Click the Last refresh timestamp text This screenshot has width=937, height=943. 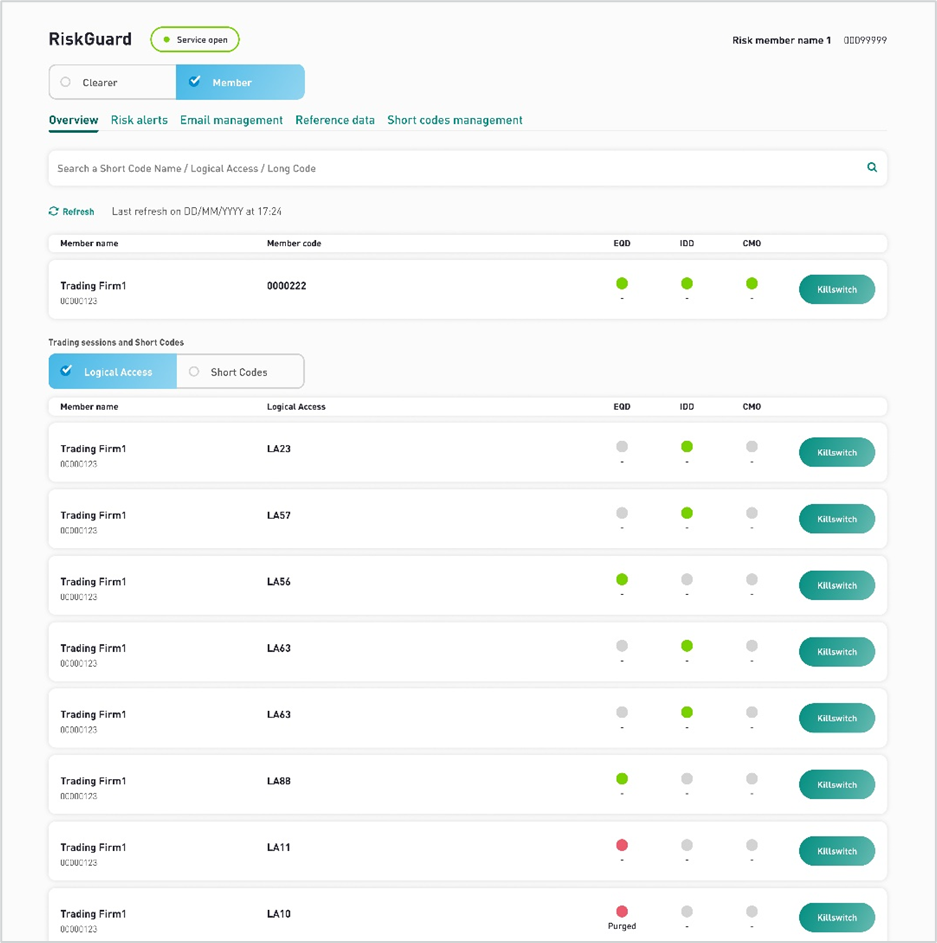coord(197,212)
